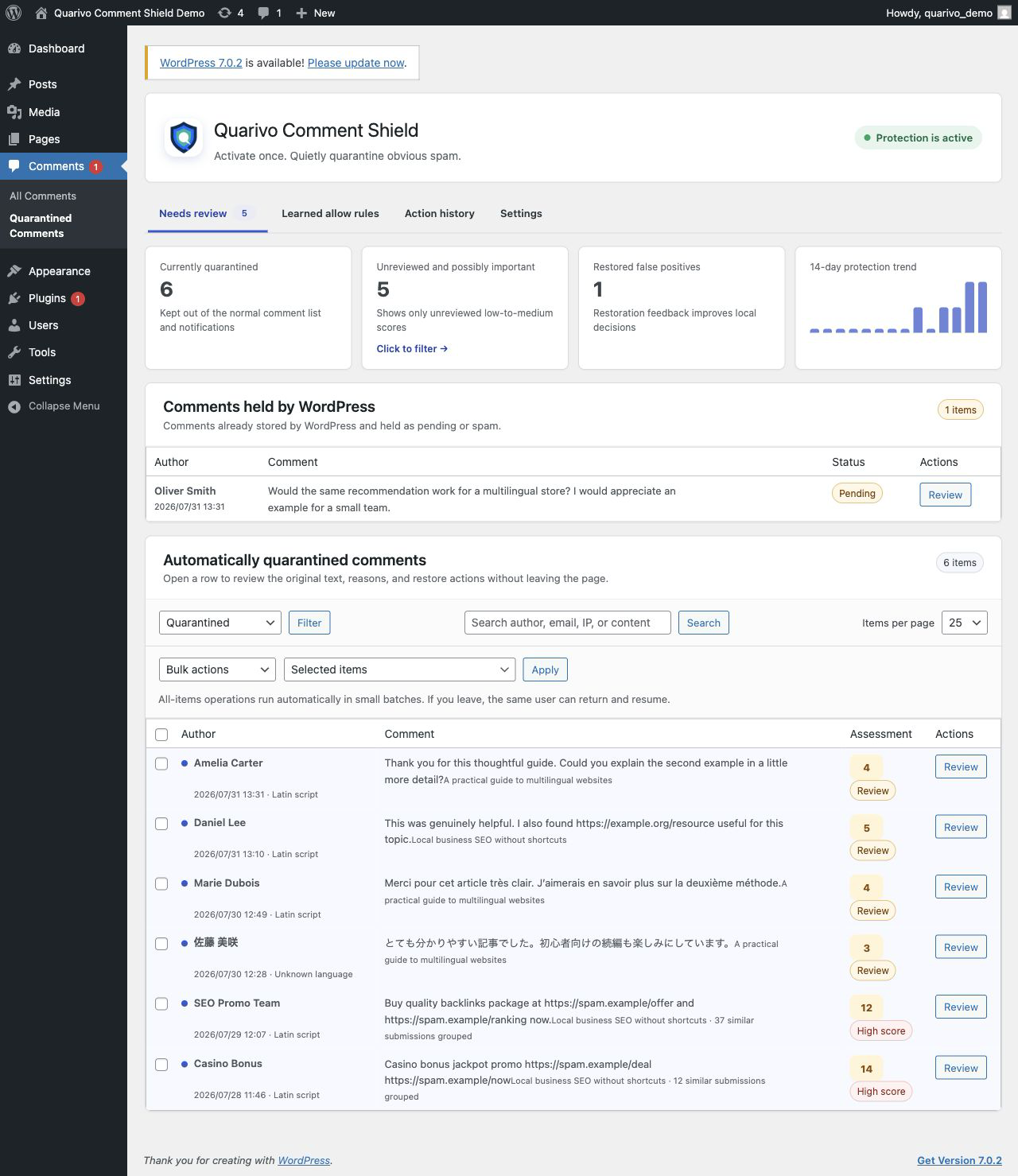
Task: Open the WordPress 7.0.2 link
Action: coord(201,63)
